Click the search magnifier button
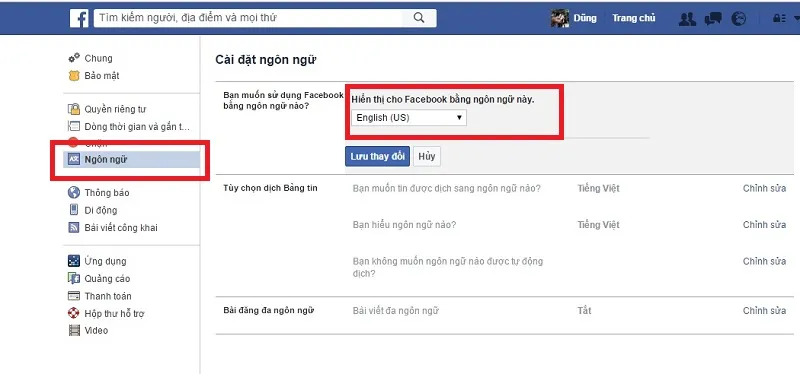Viewport: 800px width, 374px height. coord(419,18)
